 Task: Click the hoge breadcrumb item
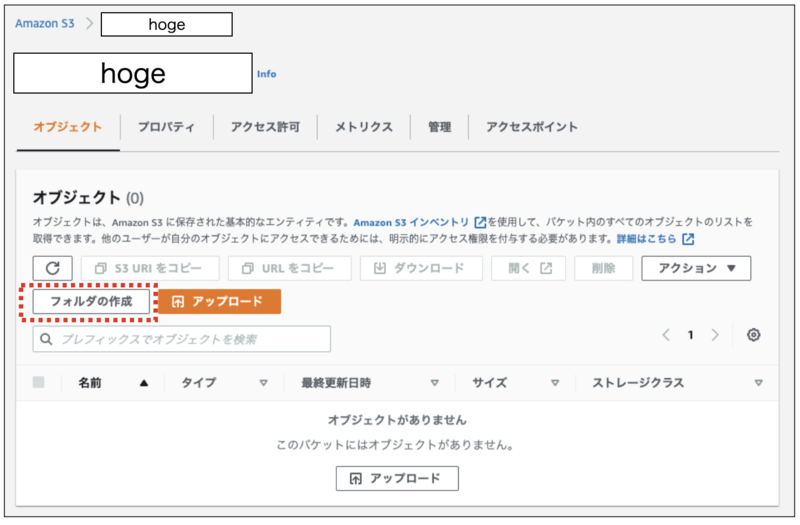tap(166, 24)
